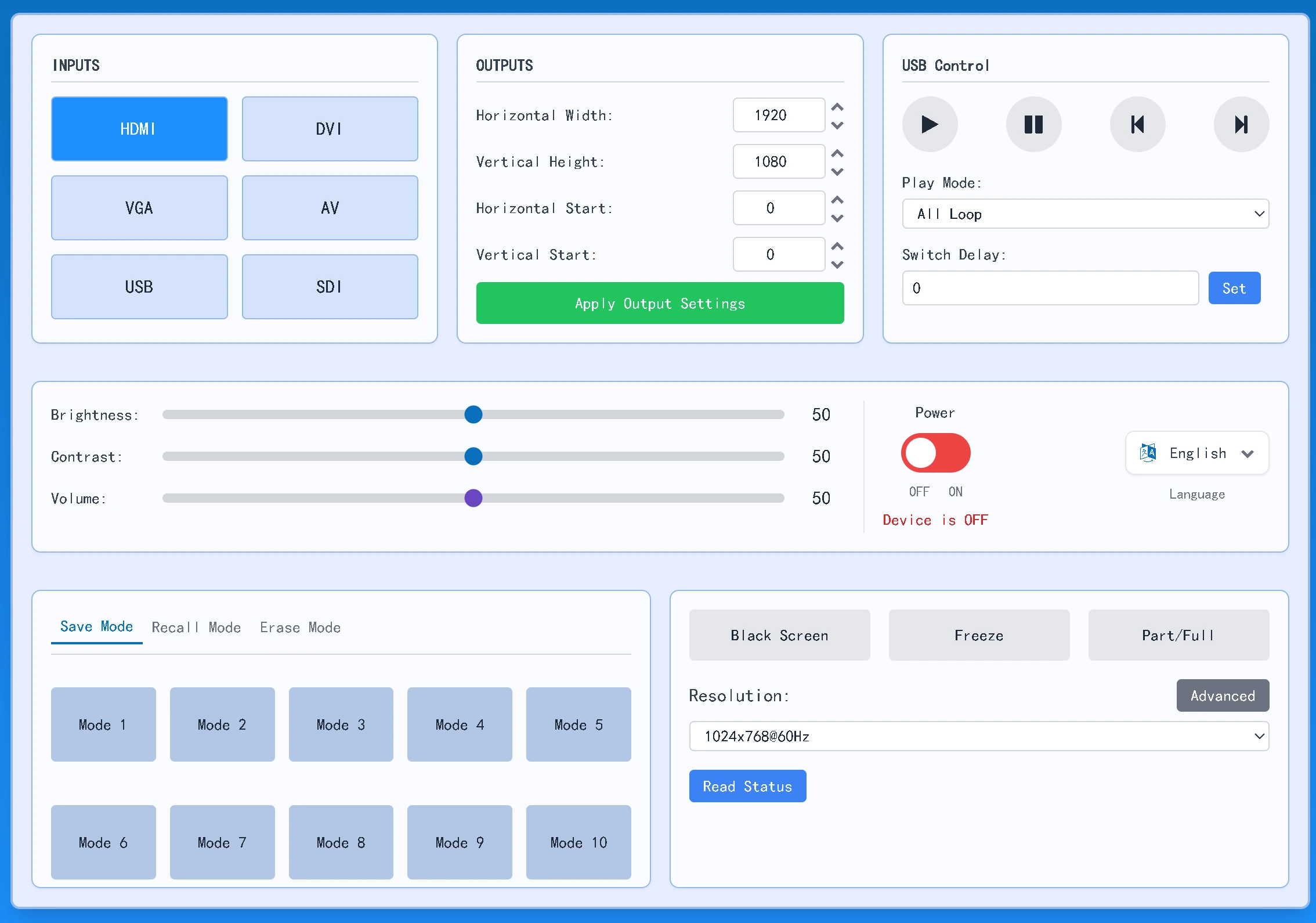Save to Mode 3
1316x923 pixels.
341,724
